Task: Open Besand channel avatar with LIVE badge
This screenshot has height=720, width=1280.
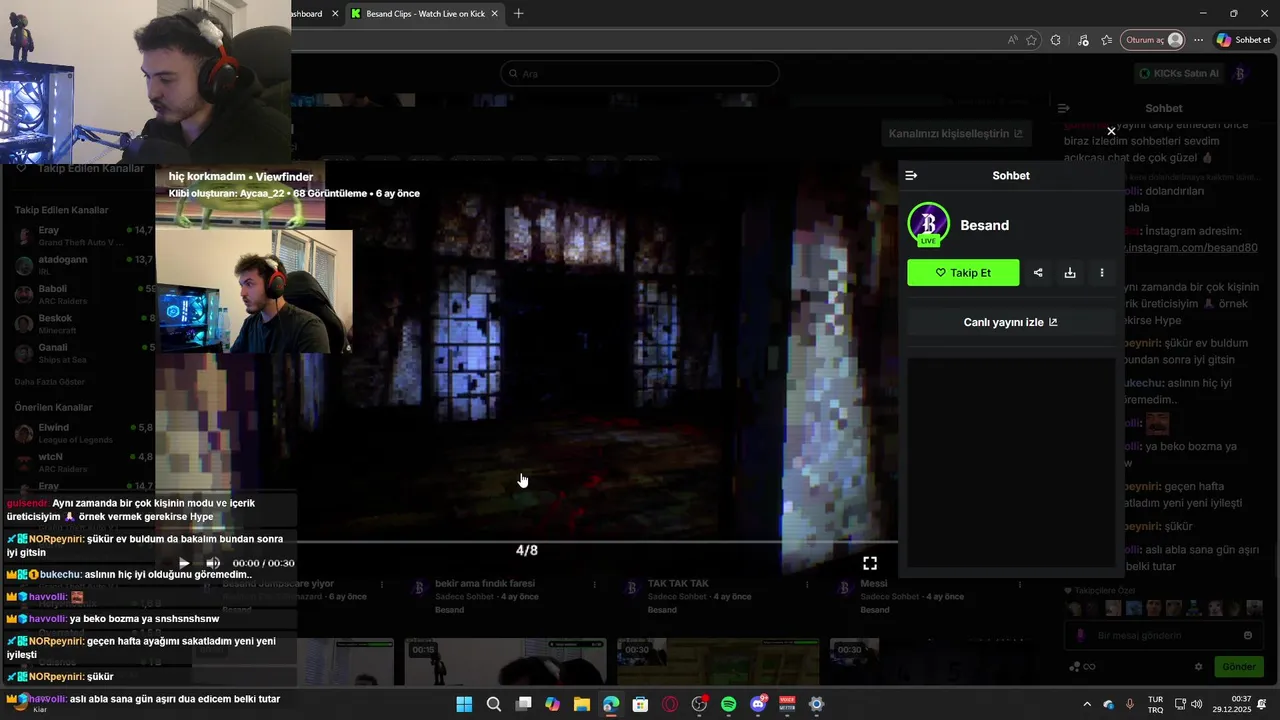Action: click(928, 225)
